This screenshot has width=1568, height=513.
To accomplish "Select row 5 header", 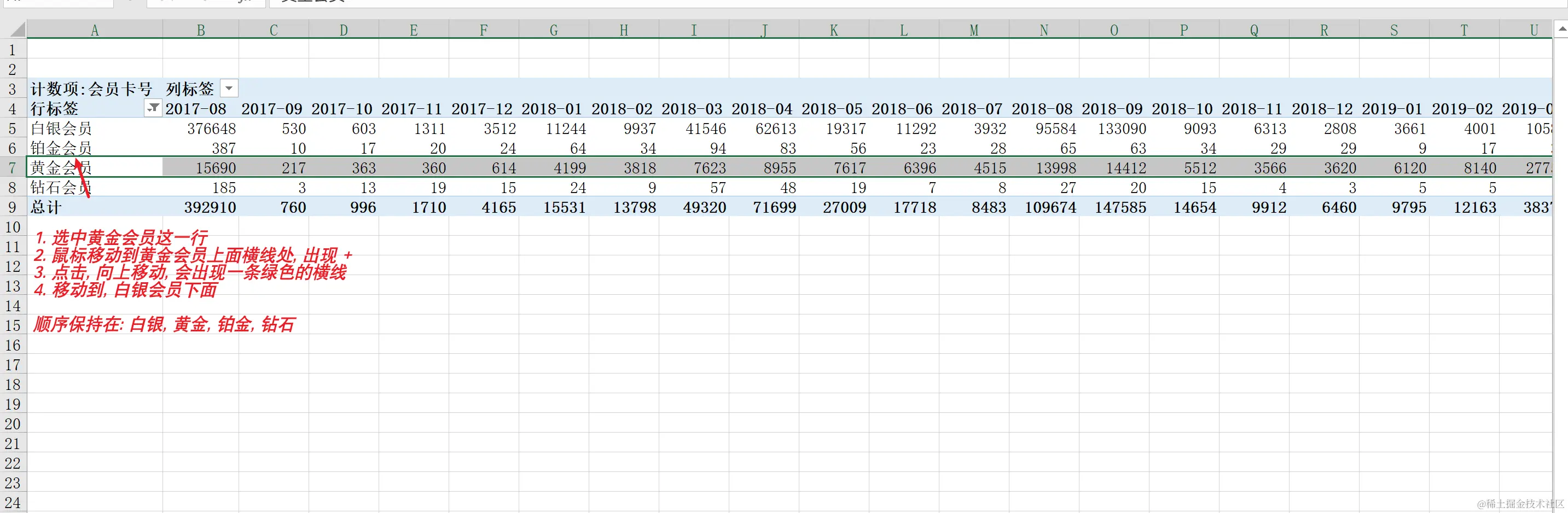I will tap(13, 129).
